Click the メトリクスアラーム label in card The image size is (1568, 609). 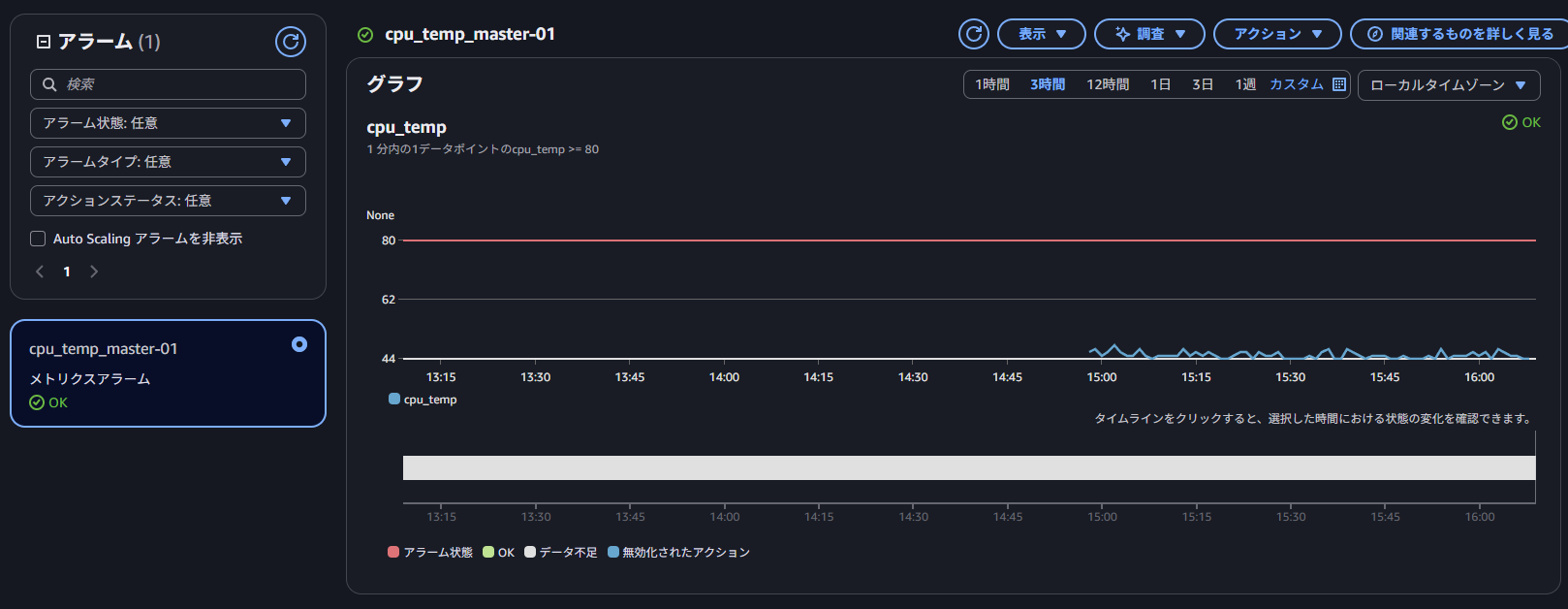coord(90,379)
